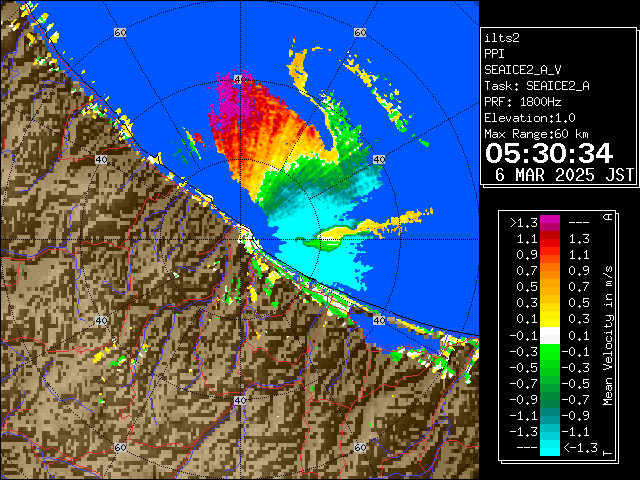The height and width of the screenshot is (480, 640).
Task: Select the 'Elevation:1.0' text
Action: pyautogui.click(x=530, y=118)
